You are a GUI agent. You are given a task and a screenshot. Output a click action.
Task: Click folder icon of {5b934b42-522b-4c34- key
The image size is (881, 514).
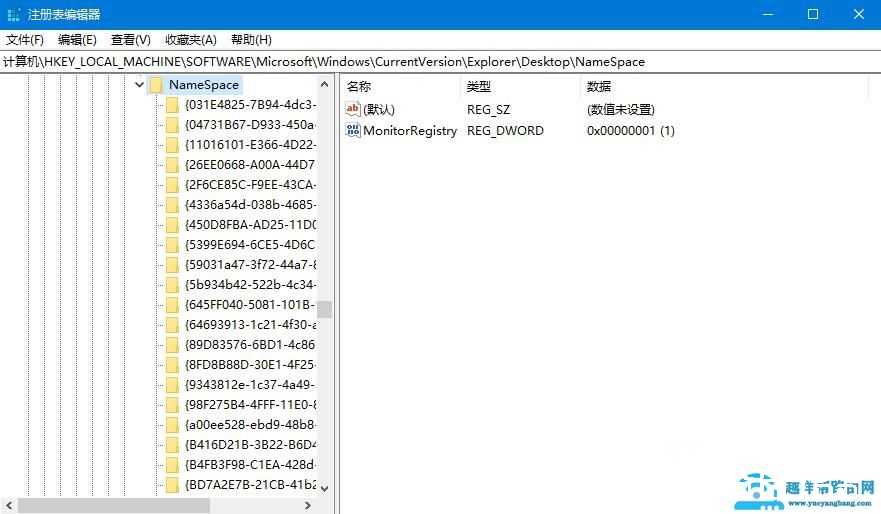click(x=172, y=285)
